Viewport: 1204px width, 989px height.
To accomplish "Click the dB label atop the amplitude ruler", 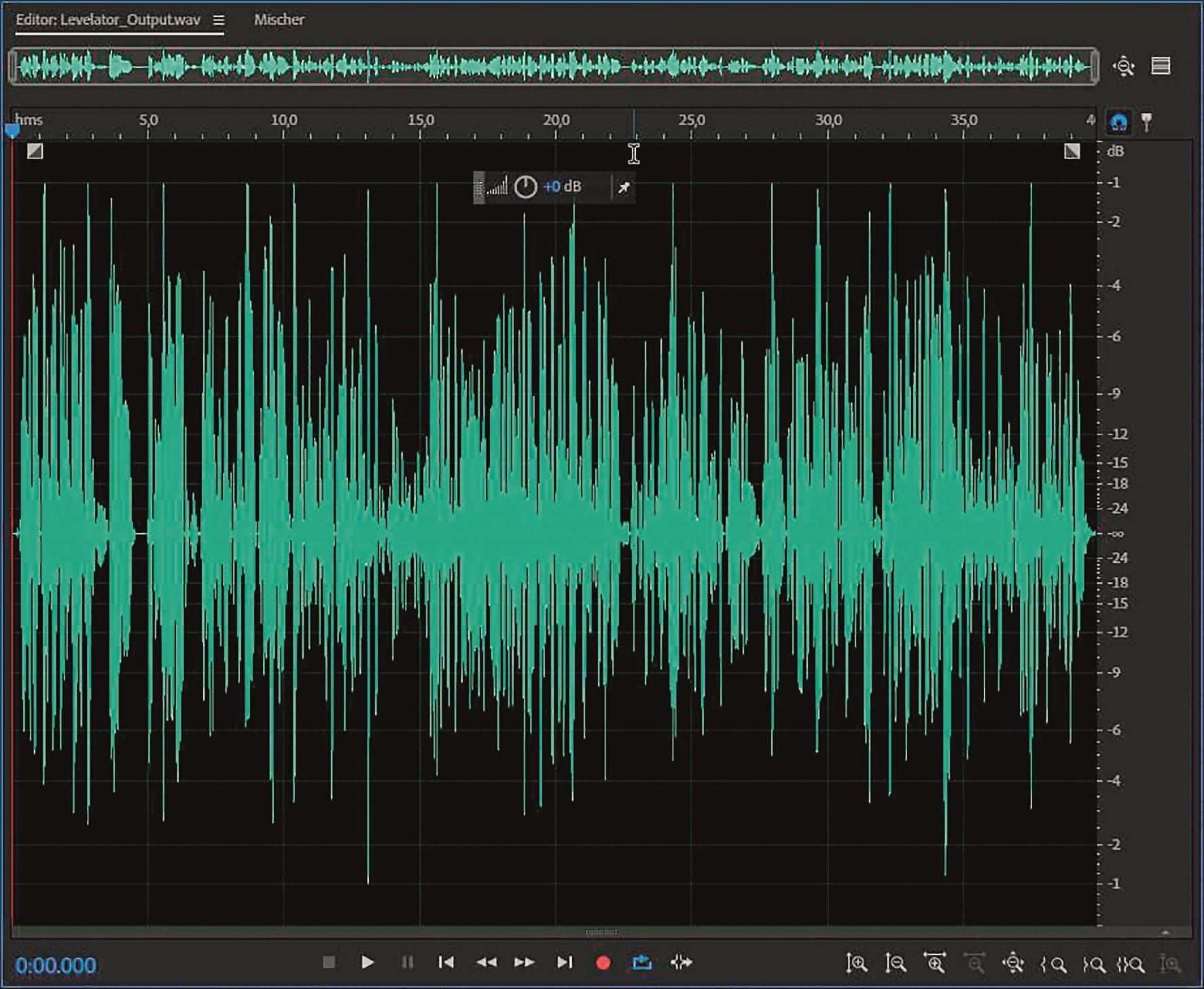I will [1115, 152].
